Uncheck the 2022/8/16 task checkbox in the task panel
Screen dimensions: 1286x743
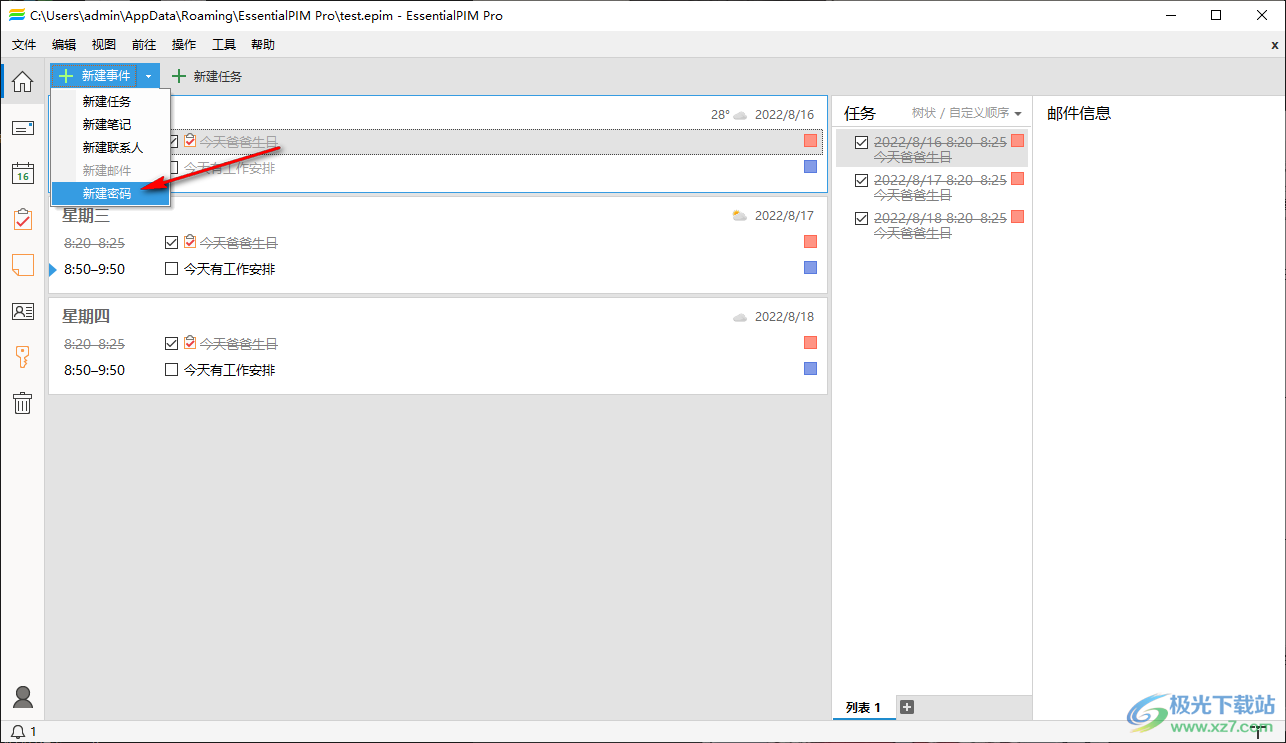click(x=861, y=143)
